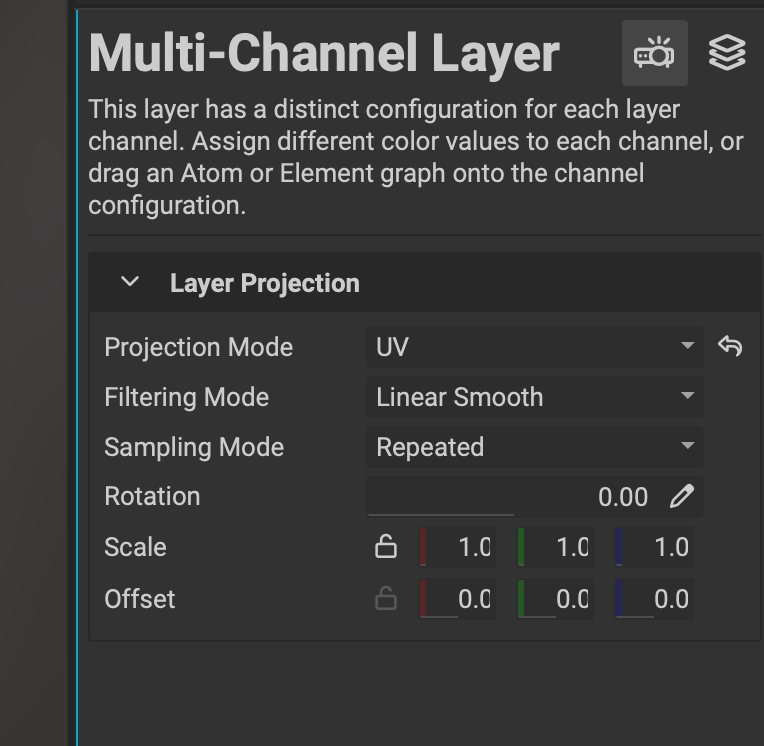Click the blue Scale Z value field
Viewport: 764px width, 746px height.
pyautogui.click(x=654, y=547)
